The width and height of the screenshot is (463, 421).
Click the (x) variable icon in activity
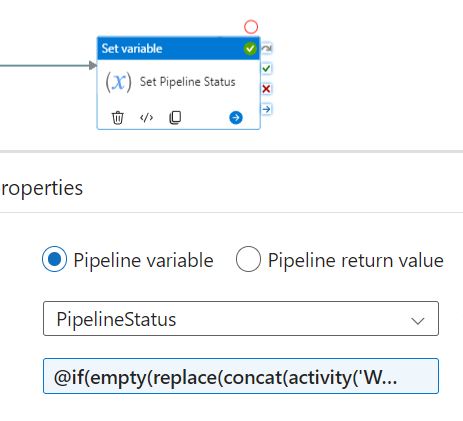pyautogui.click(x=118, y=82)
